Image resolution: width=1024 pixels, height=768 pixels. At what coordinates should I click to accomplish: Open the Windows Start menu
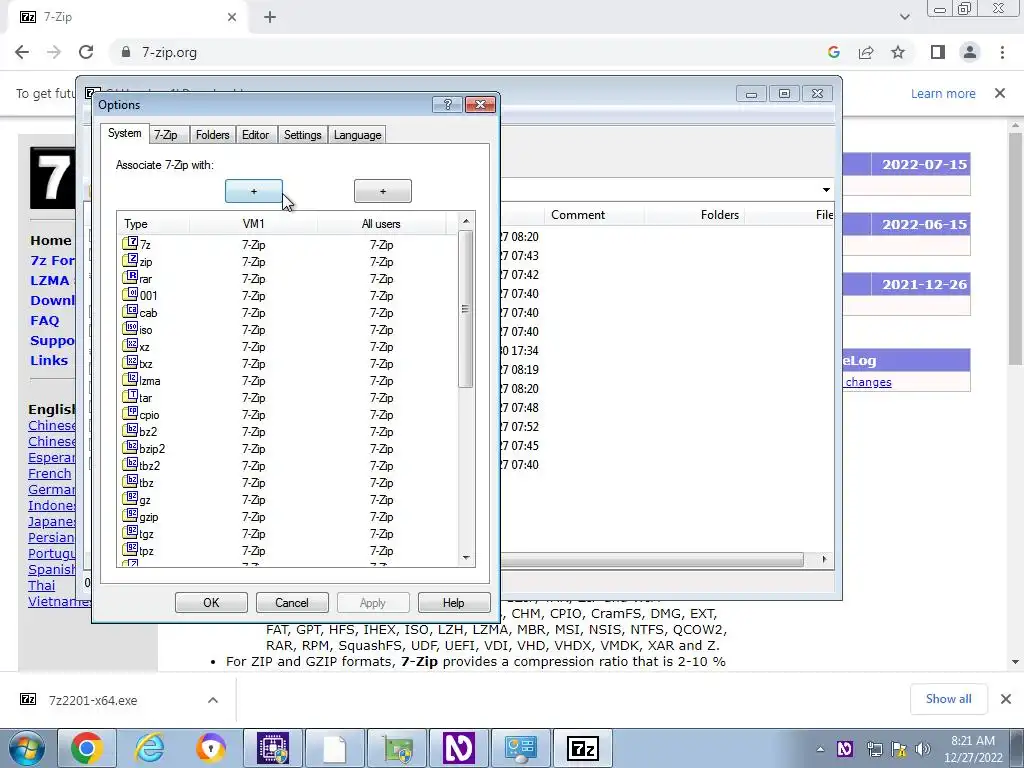(x=27, y=748)
